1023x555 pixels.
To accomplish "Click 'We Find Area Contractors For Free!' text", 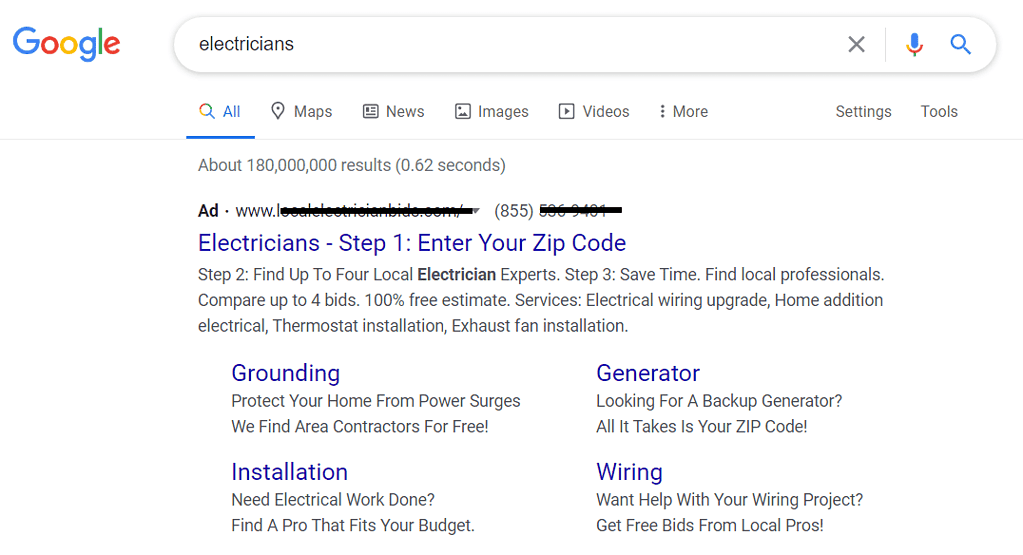I will point(359,427).
